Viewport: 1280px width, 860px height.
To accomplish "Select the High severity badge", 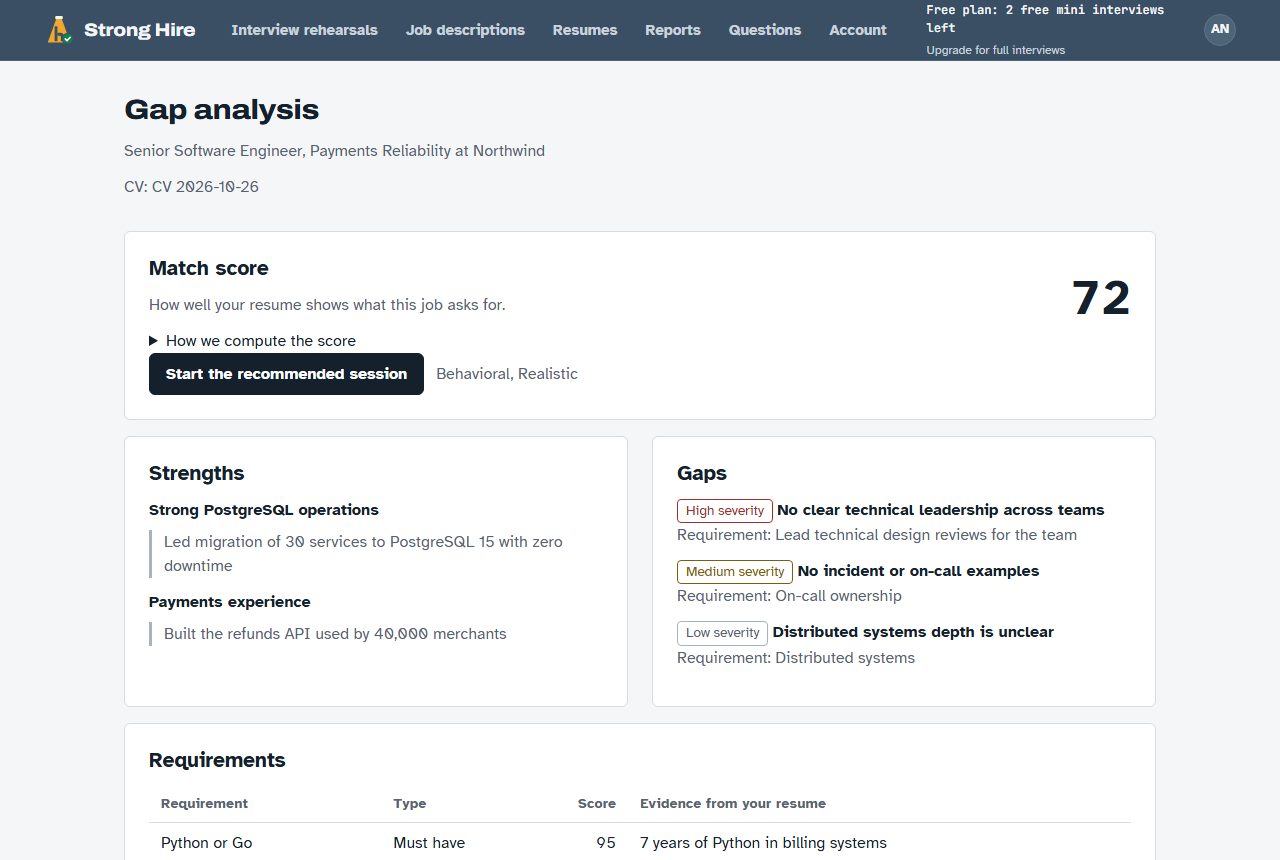I will pyautogui.click(x=725, y=511).
